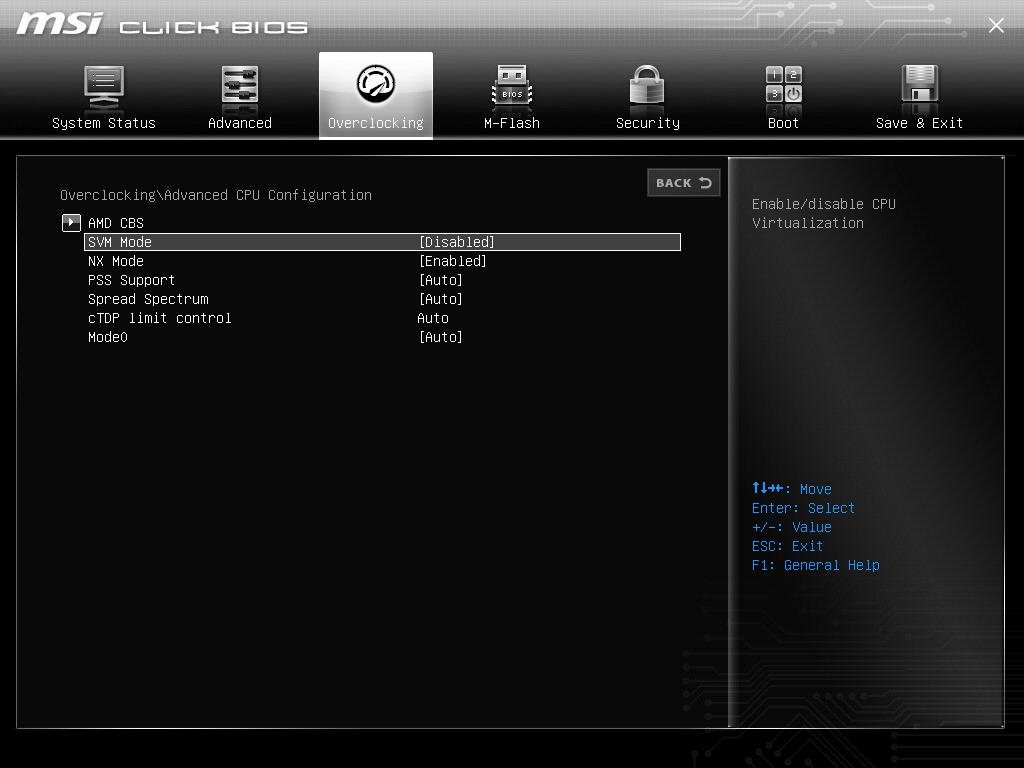Switch to the Security tab label
Viewport: 1024px width, 768px height.
[x=648, y=123]
